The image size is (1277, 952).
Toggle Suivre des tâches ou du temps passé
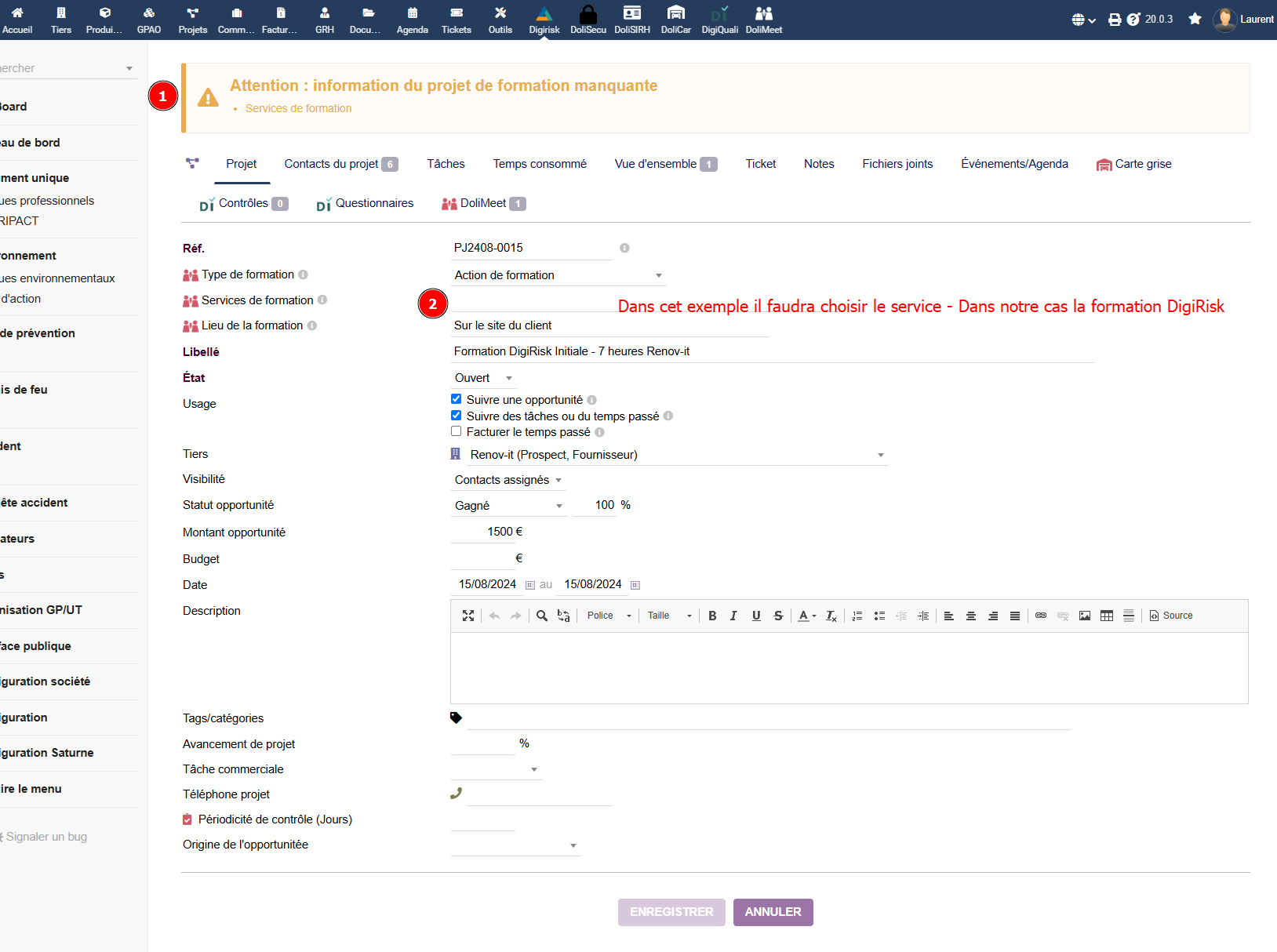click(456, 416)
